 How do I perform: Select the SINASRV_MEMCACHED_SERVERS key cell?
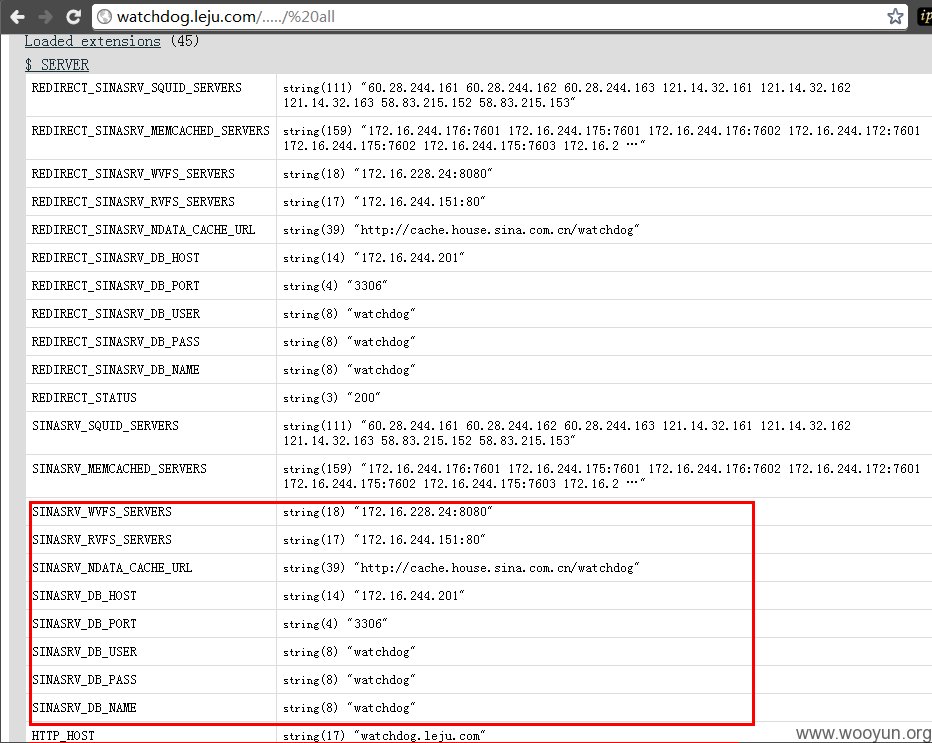click(119, 469)
